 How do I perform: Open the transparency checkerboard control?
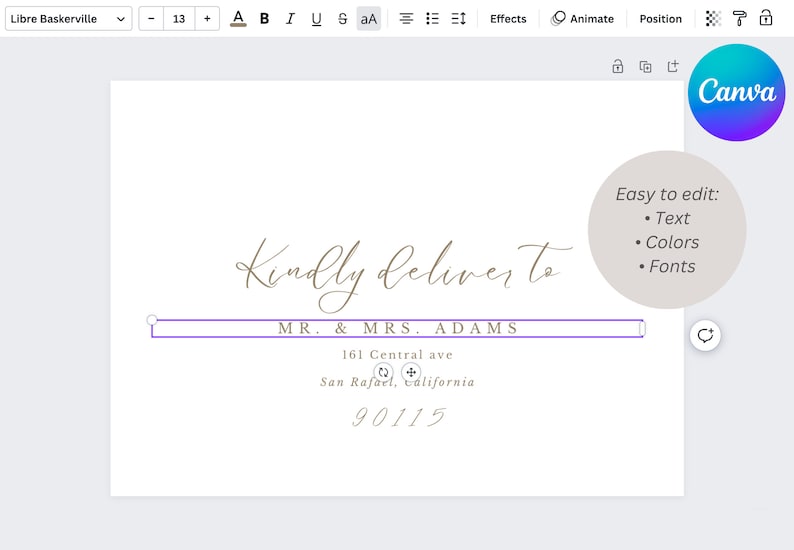click(x=713, y=19)
